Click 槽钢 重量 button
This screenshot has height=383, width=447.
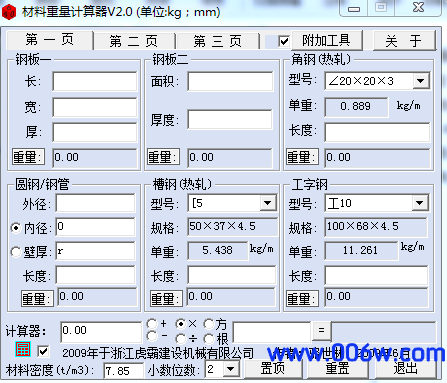166,298
